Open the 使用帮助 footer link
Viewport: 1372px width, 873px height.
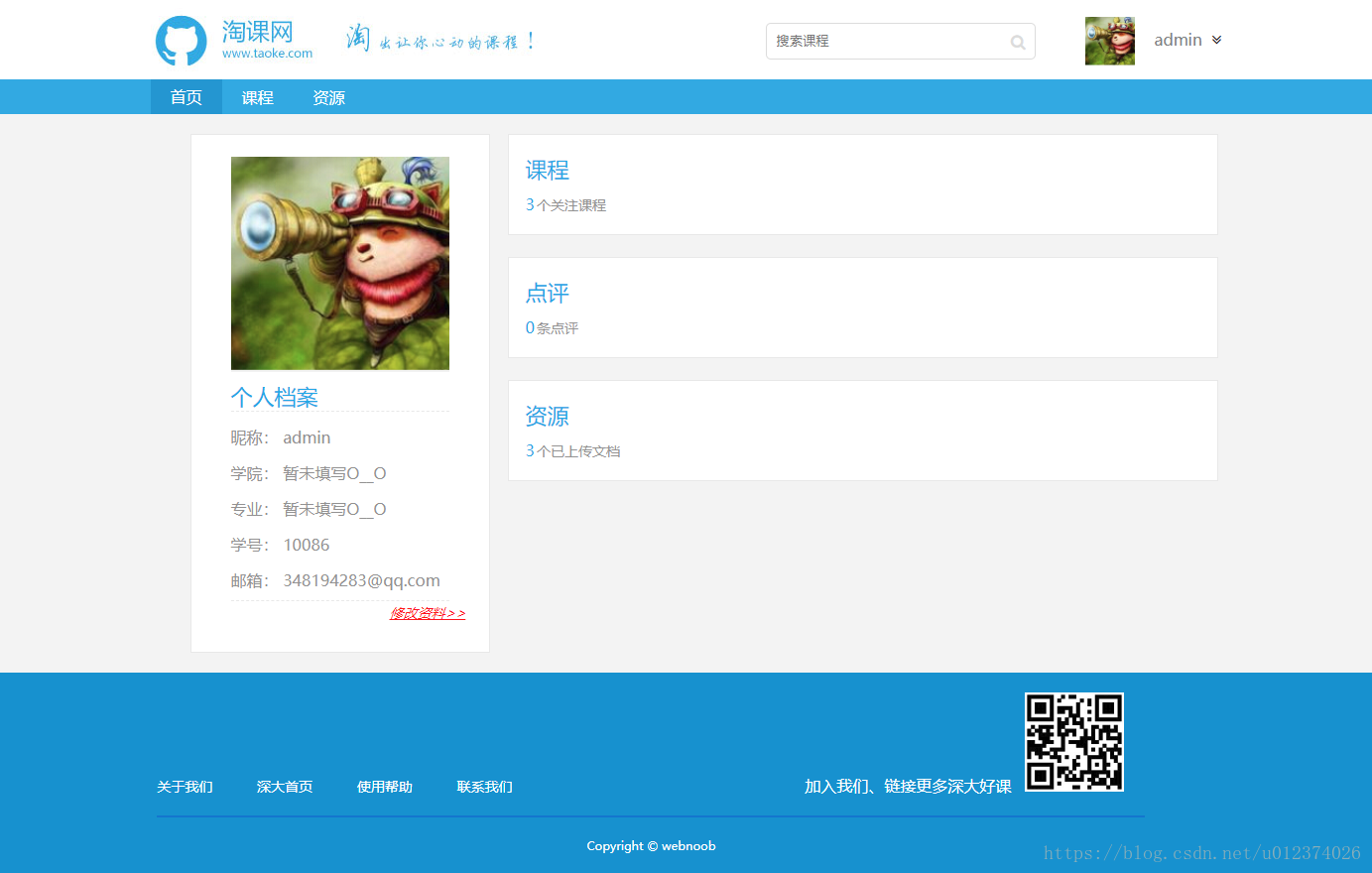[385, 787]
